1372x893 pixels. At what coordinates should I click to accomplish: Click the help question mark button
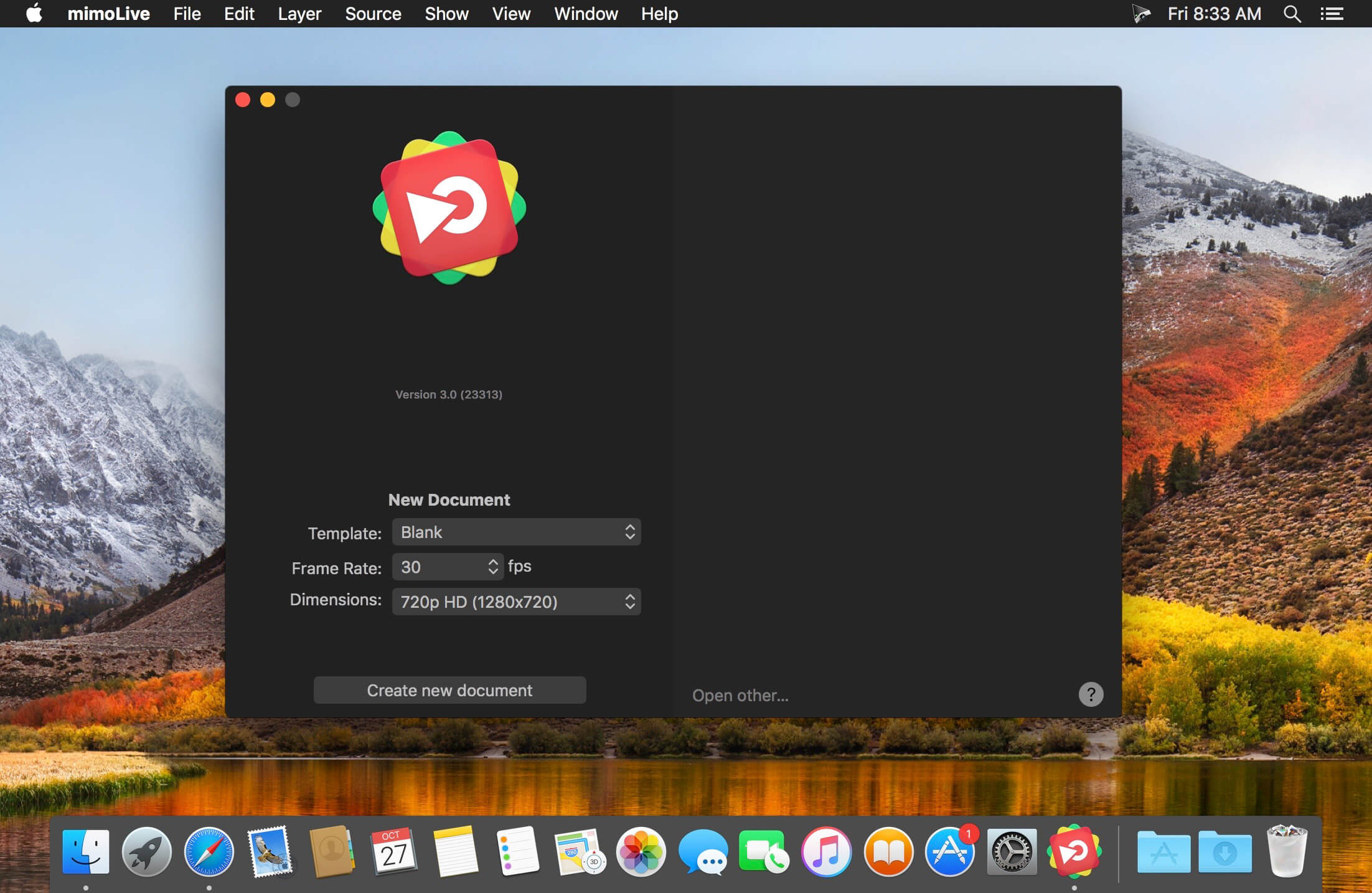tap(1091, 694)
